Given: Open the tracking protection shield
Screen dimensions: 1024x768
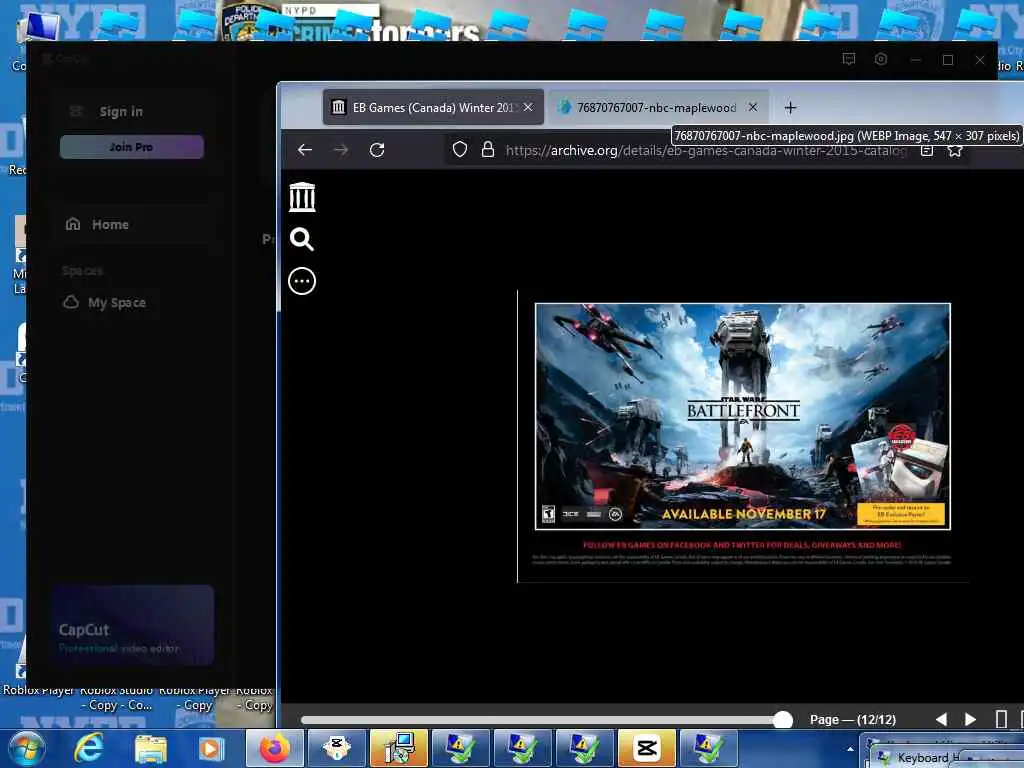Looking at the screenshot, I should pyautogui.click(x=460, y=150).
